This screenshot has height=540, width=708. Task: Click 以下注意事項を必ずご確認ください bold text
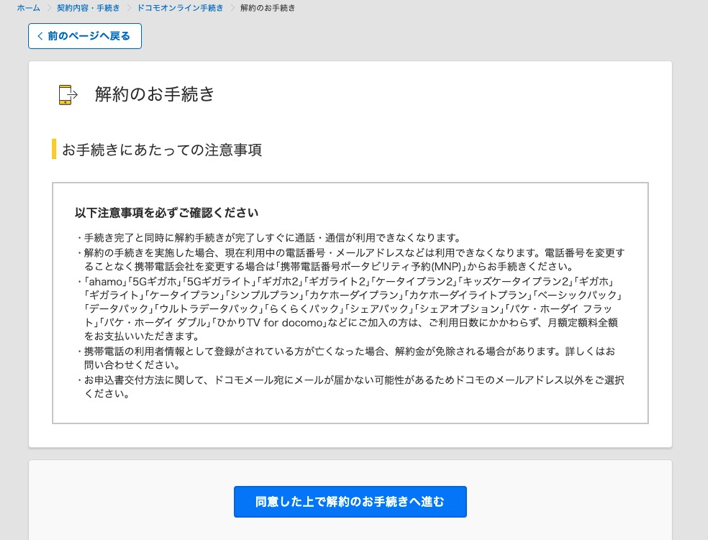click(167, 213)
